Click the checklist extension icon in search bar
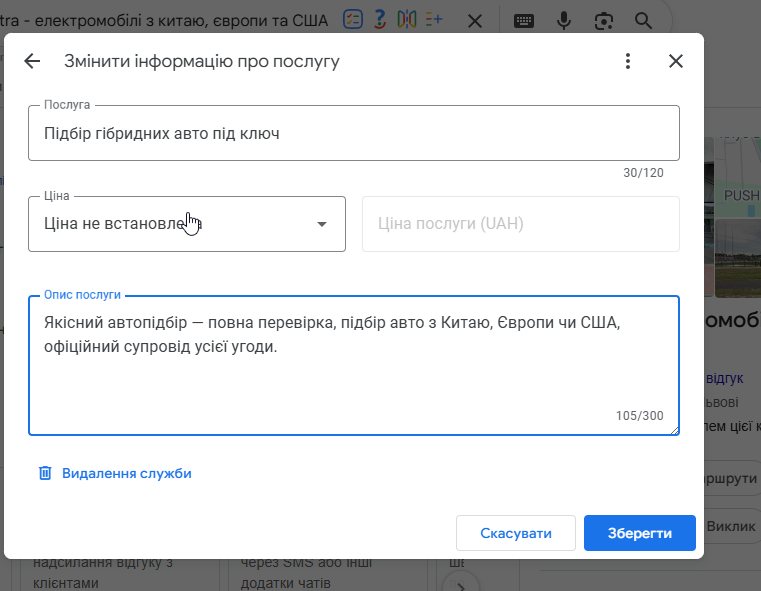Viewport: 761px width, 591px height. coord(353,19)
